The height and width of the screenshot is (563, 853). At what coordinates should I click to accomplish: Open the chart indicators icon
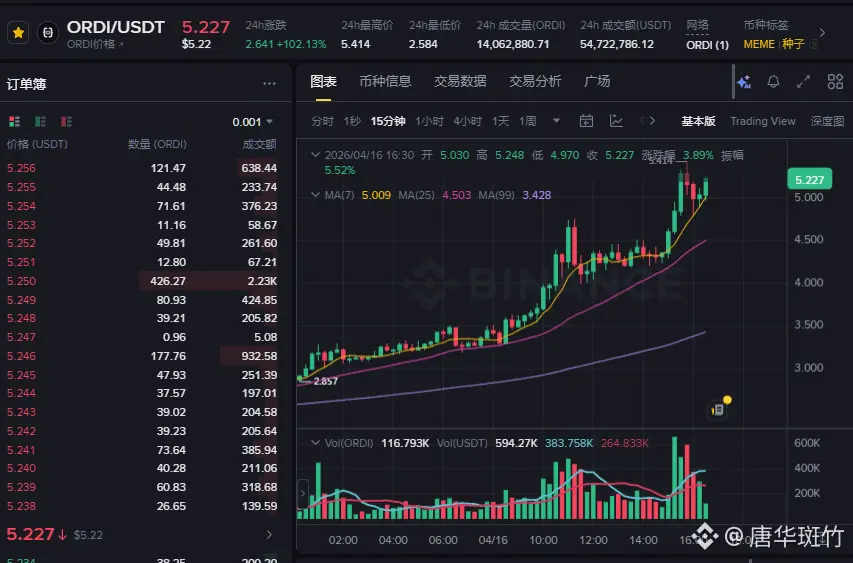coord(616,121)
